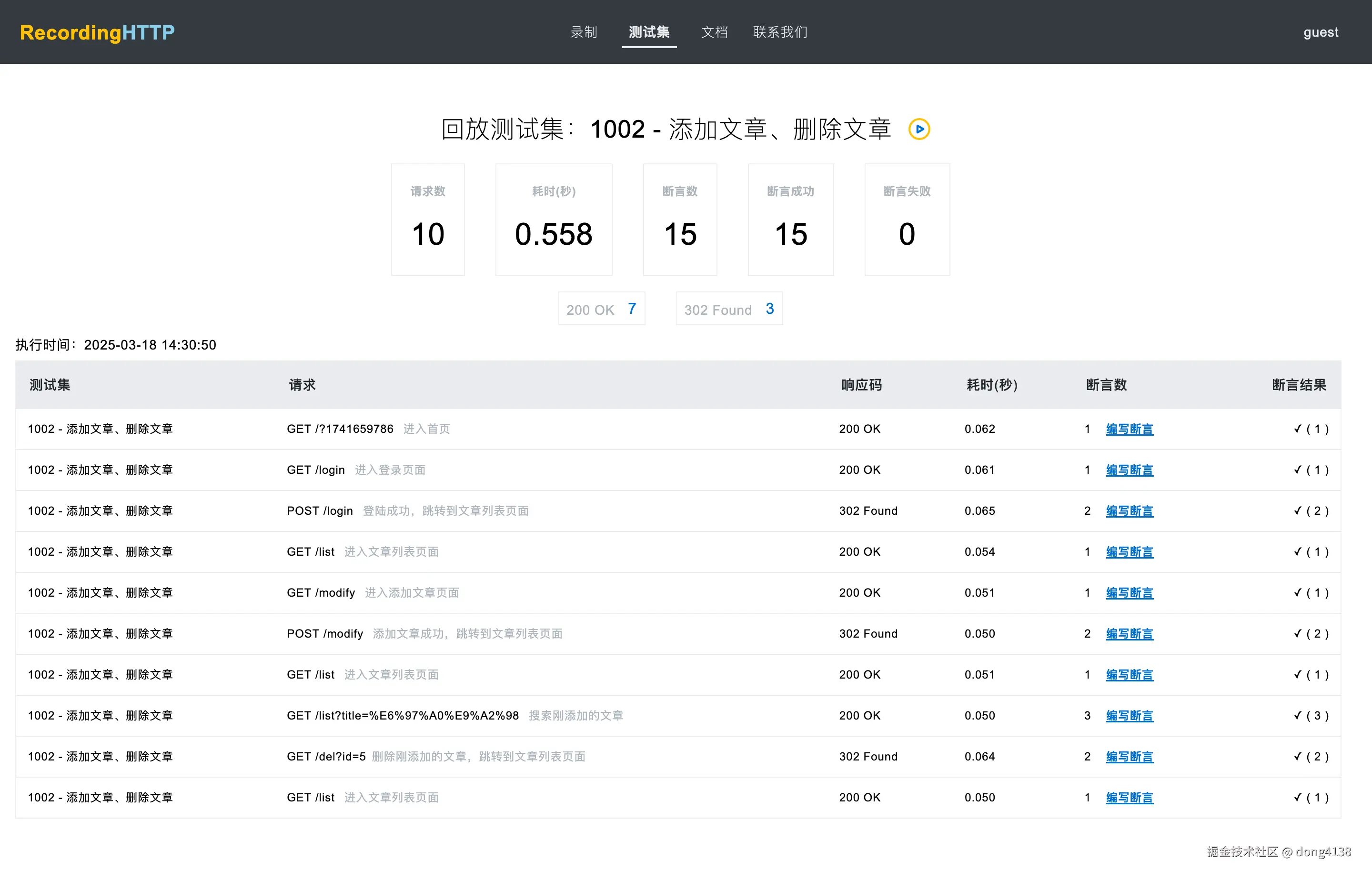Open 编写断言 for POST /login row

click(1130, 511)
